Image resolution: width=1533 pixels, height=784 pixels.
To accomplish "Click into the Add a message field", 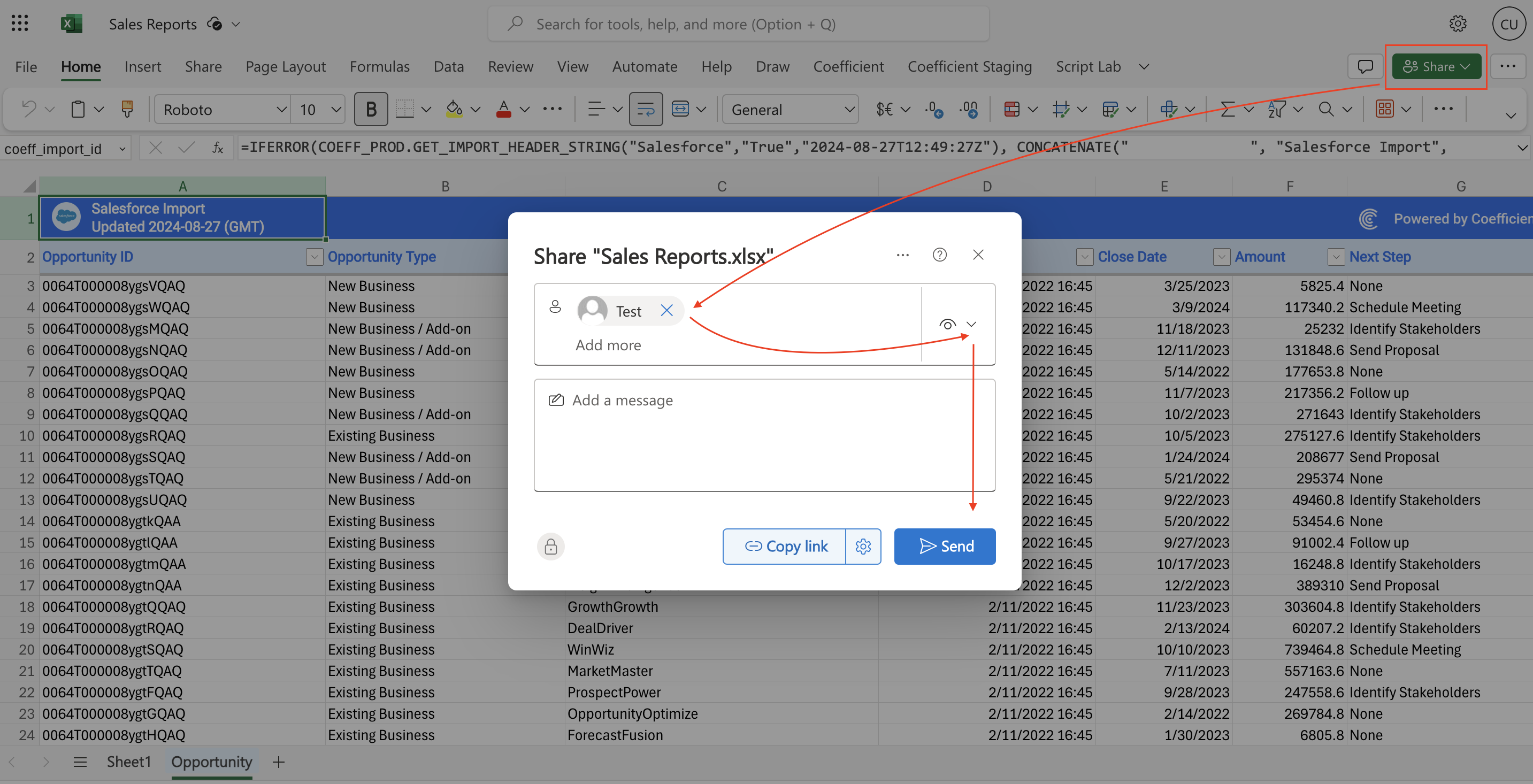I will (764, 435).
